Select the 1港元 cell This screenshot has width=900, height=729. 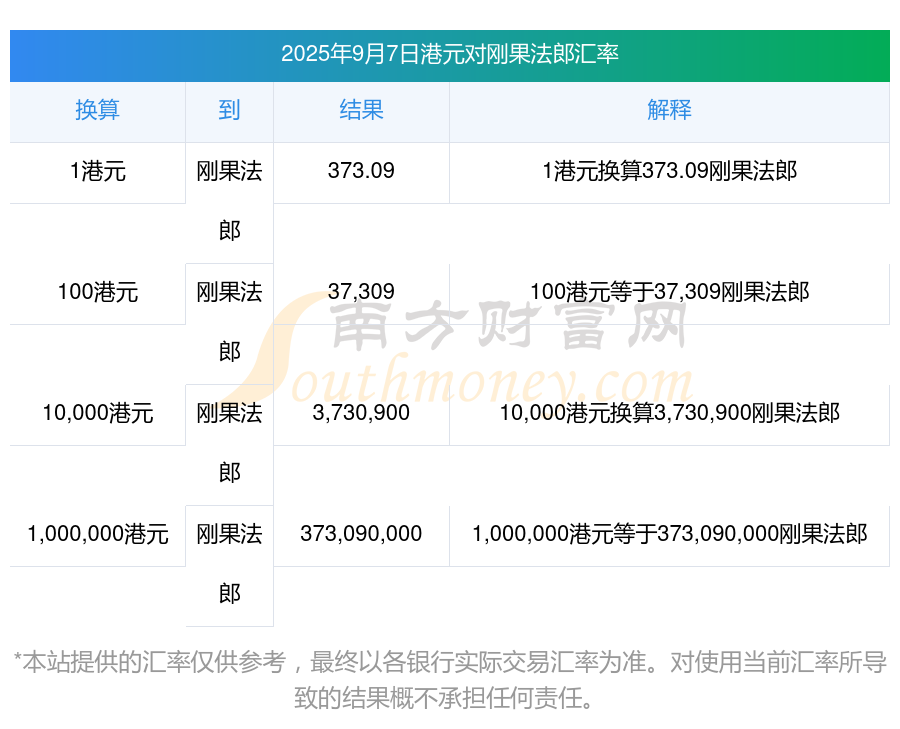click(x=98, y=171)
